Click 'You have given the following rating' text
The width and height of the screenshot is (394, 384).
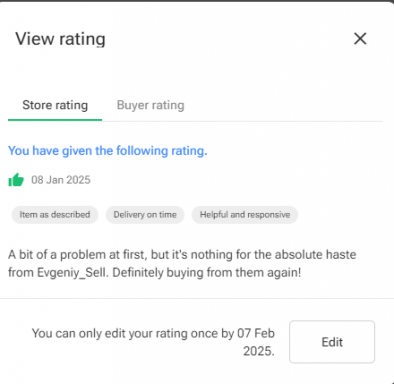(x=108, y=151)
